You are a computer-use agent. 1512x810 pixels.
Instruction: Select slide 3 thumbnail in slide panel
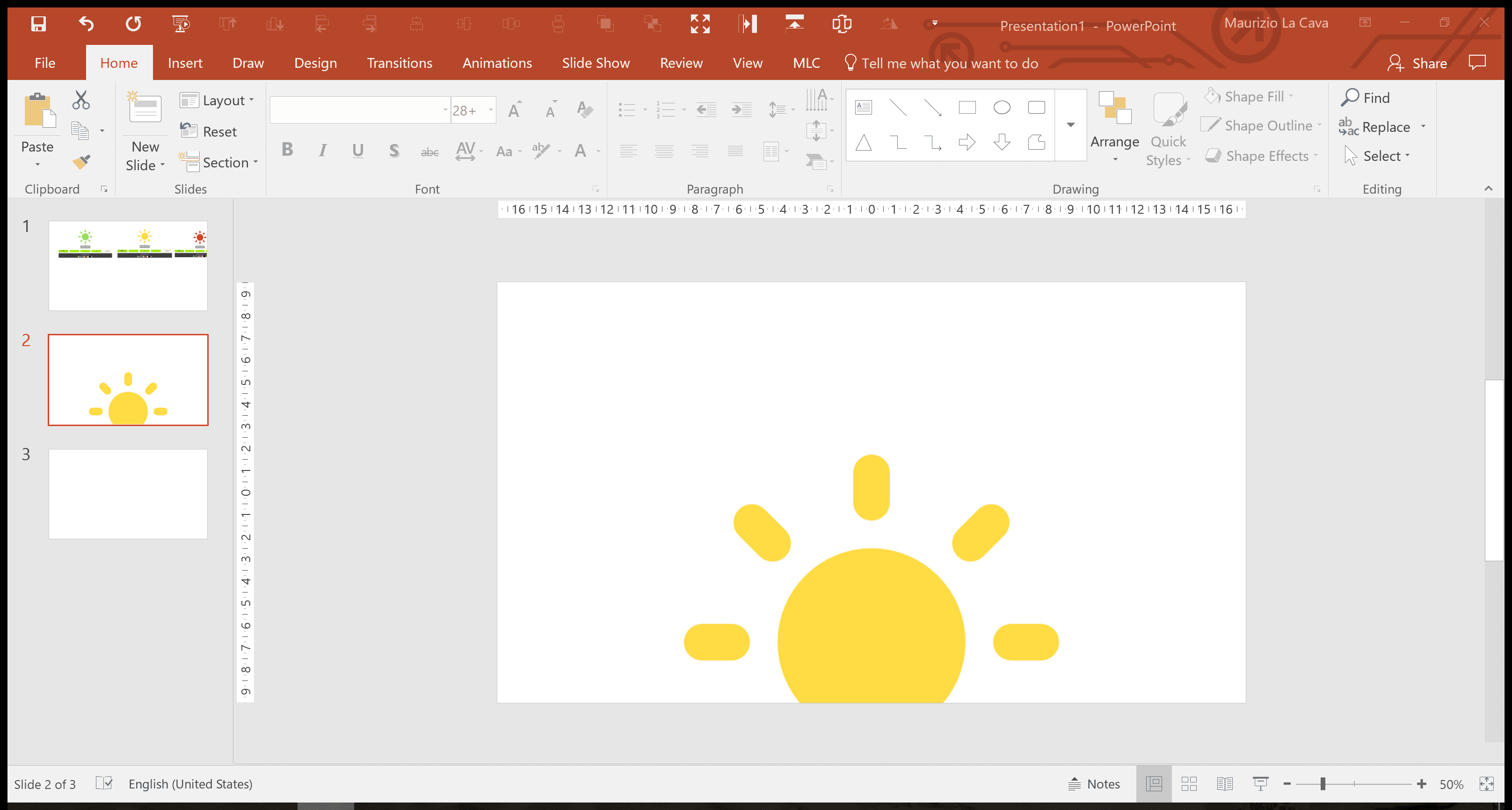tap(127, 493)
